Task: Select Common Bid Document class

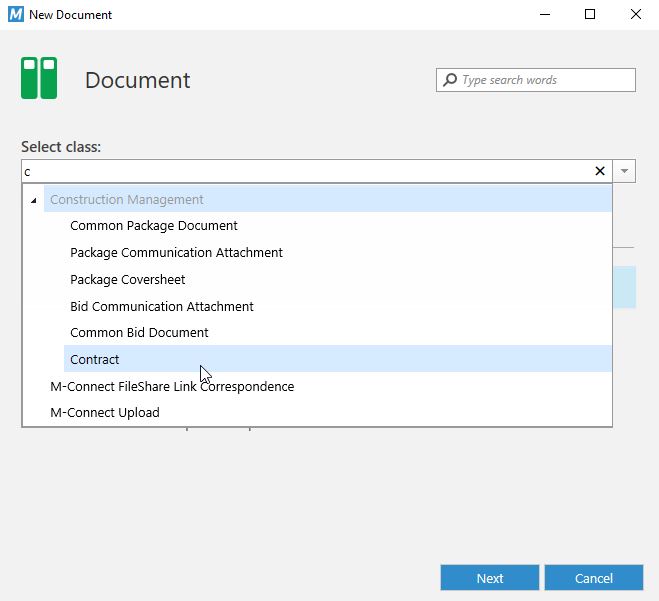Action: 337,332
